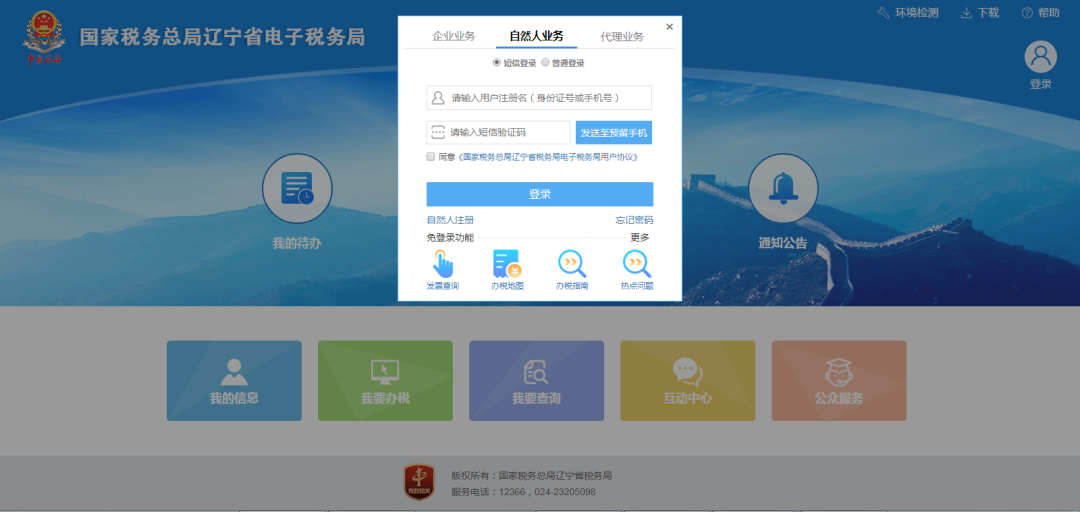Open the 环境检测 wrench icon

pyautogui.click(x=884, y=13)
